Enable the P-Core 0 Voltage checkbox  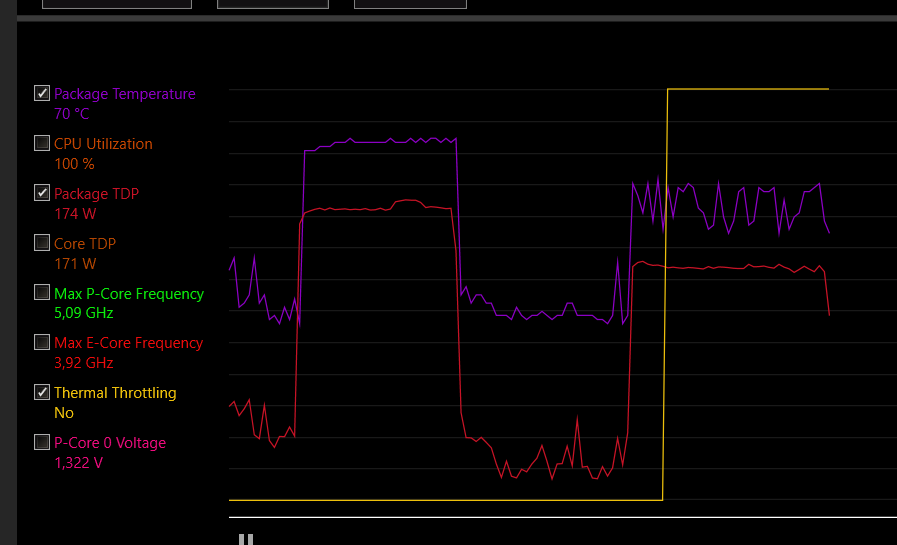coord(42,442)
